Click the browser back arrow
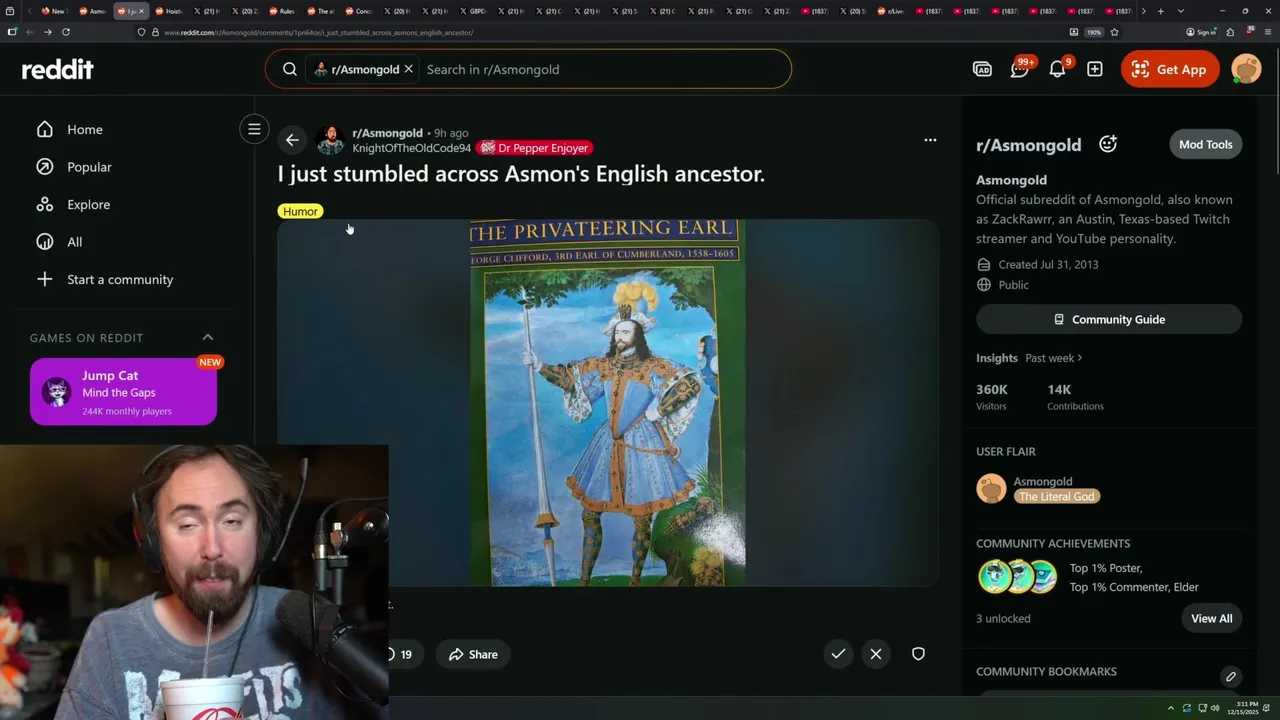The height and width of the screenshot is (720, 1280). click(30, 32)
